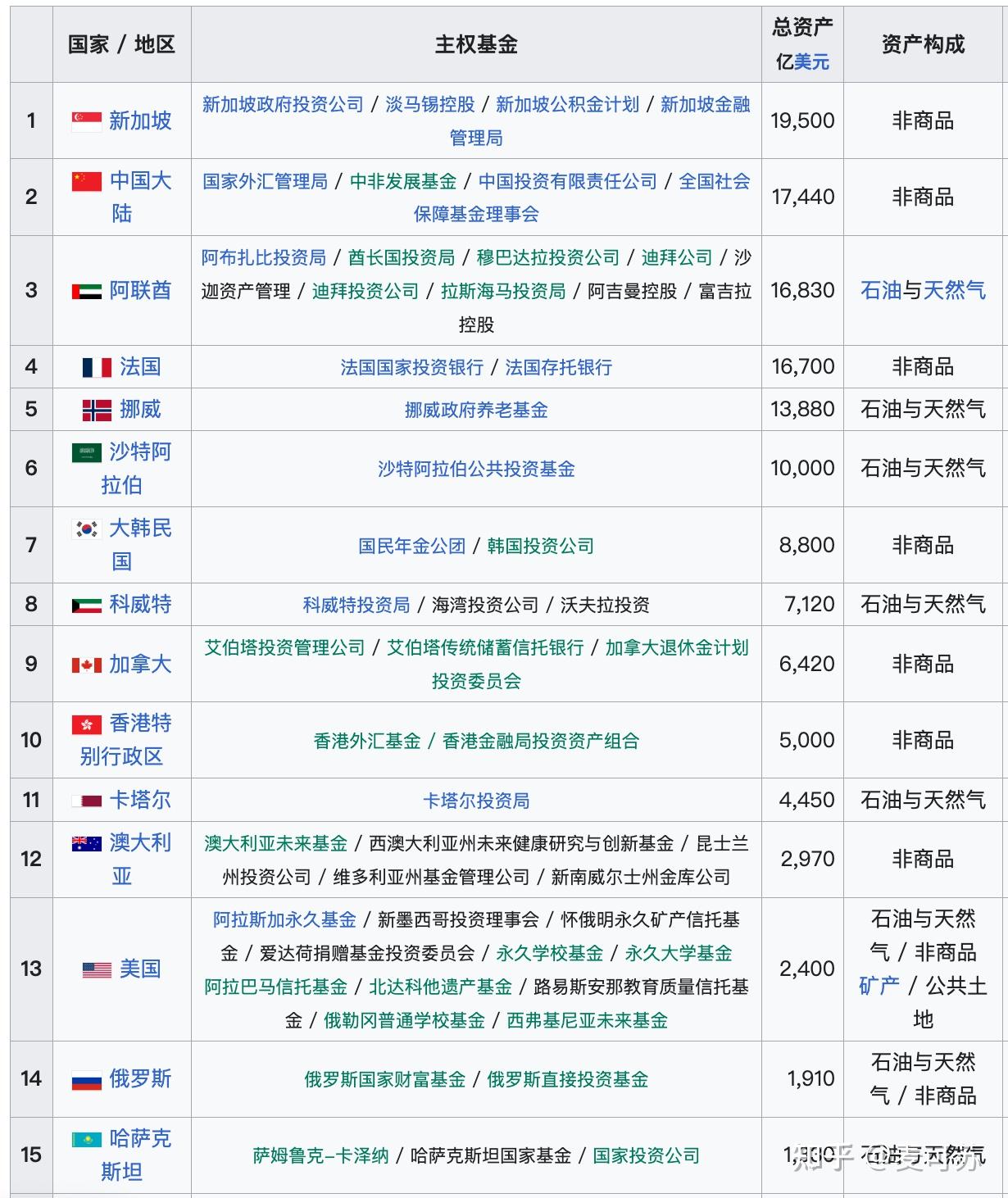Click the Kazakhstan flag icon
The height and width of the screenshot is (1198, 1008).
click(86, 1139)
